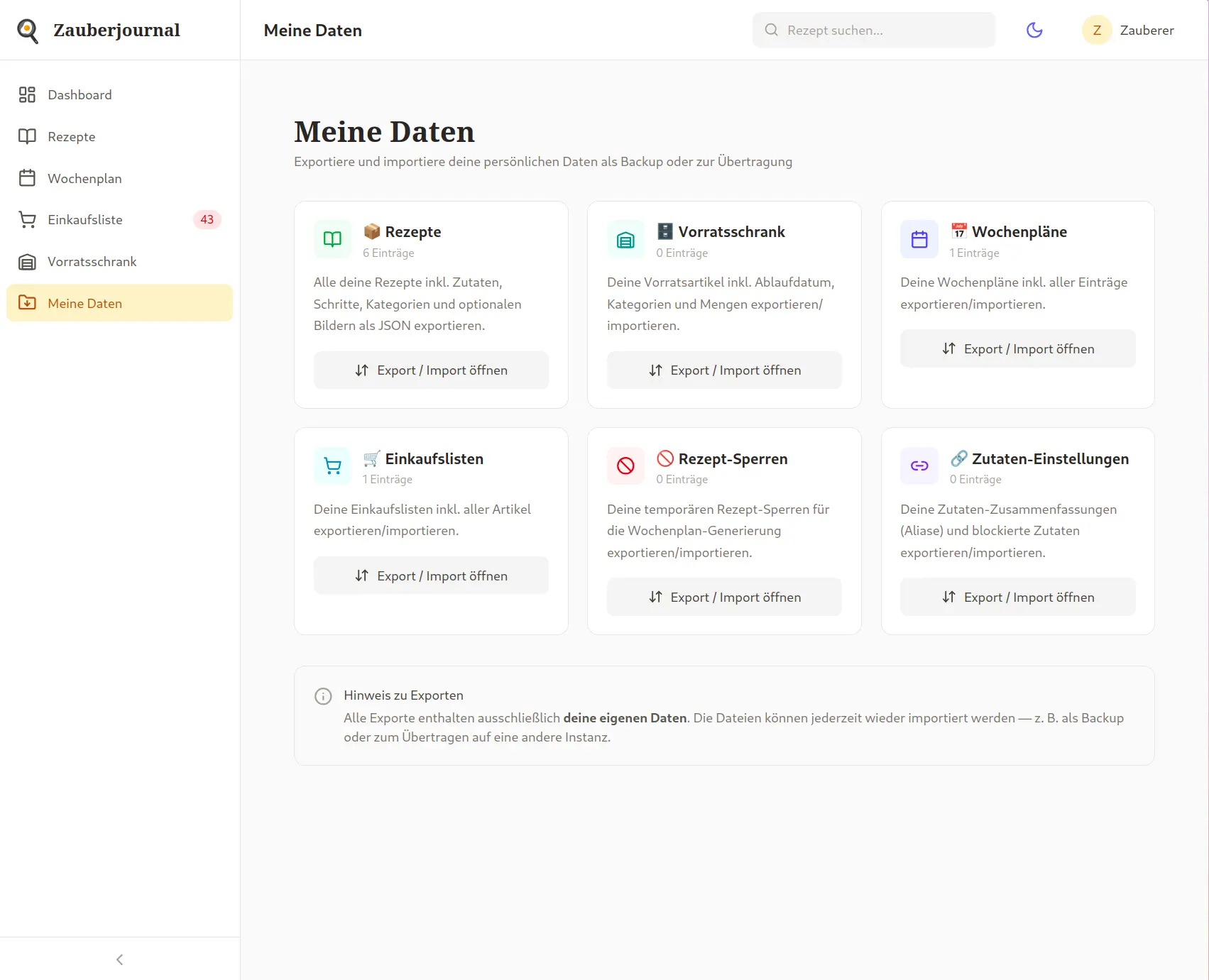Open Wochenplan in the sidebar navigation

click(84, 179)
